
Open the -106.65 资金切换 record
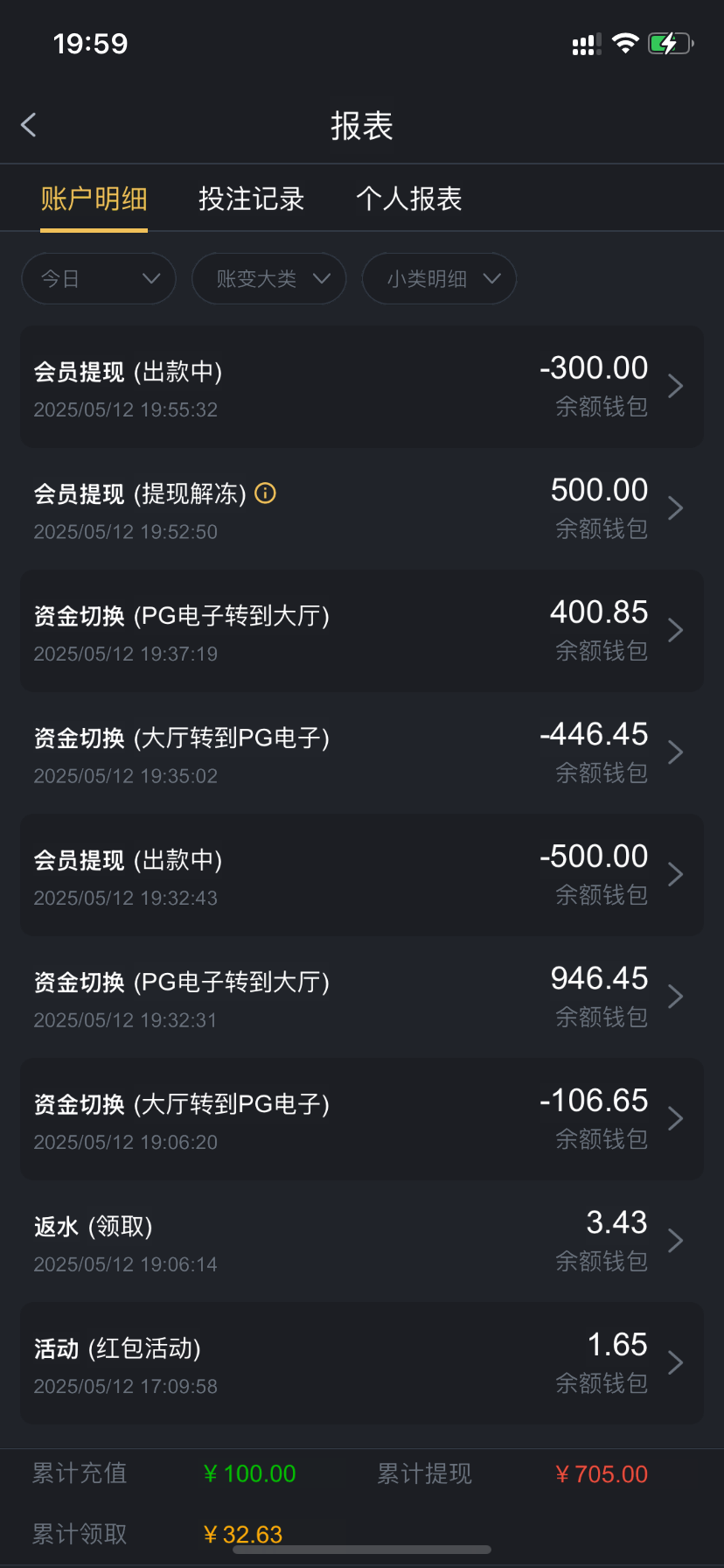pos(362,1119)
